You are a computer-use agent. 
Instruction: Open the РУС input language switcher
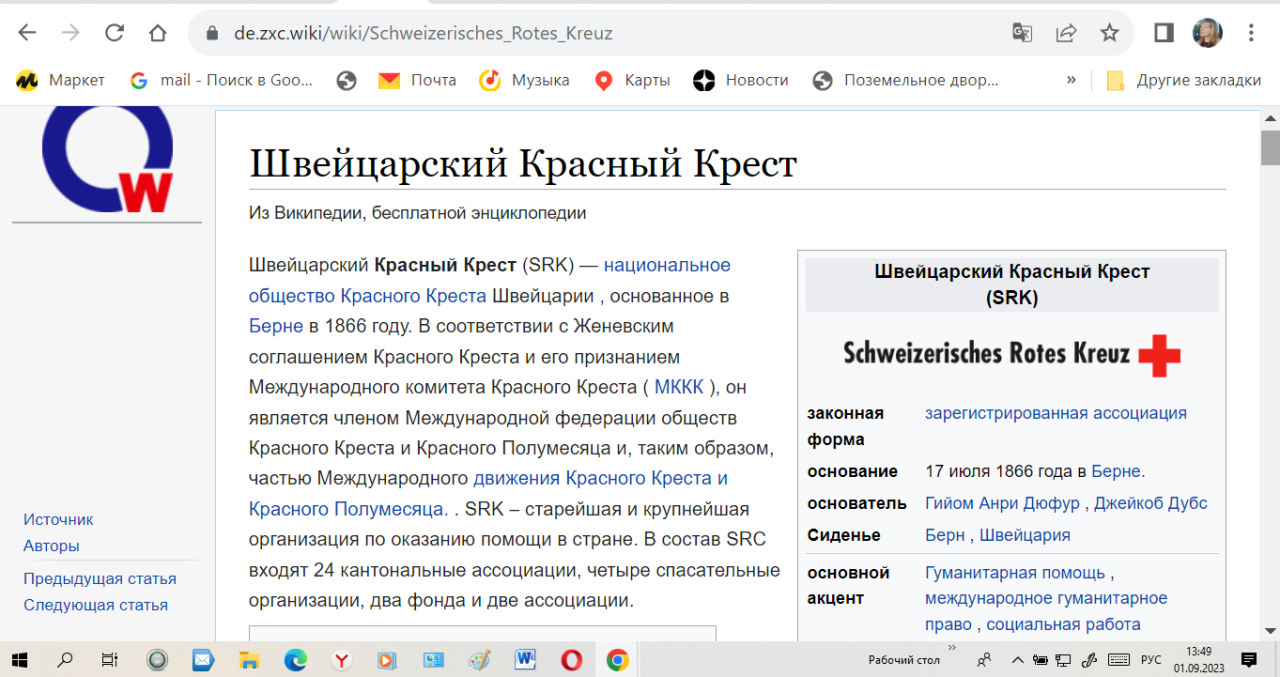pyautogui.click(x=1151, y=660)
